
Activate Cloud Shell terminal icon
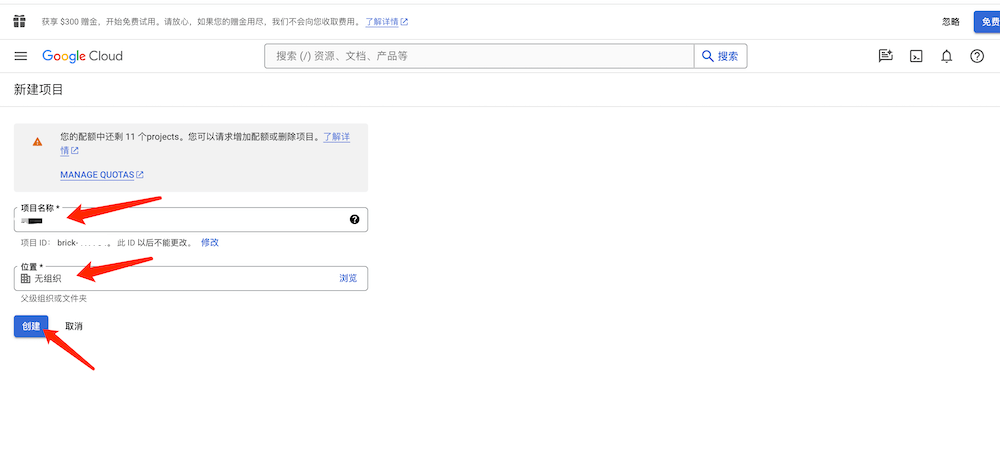click(x=915, y=56)
